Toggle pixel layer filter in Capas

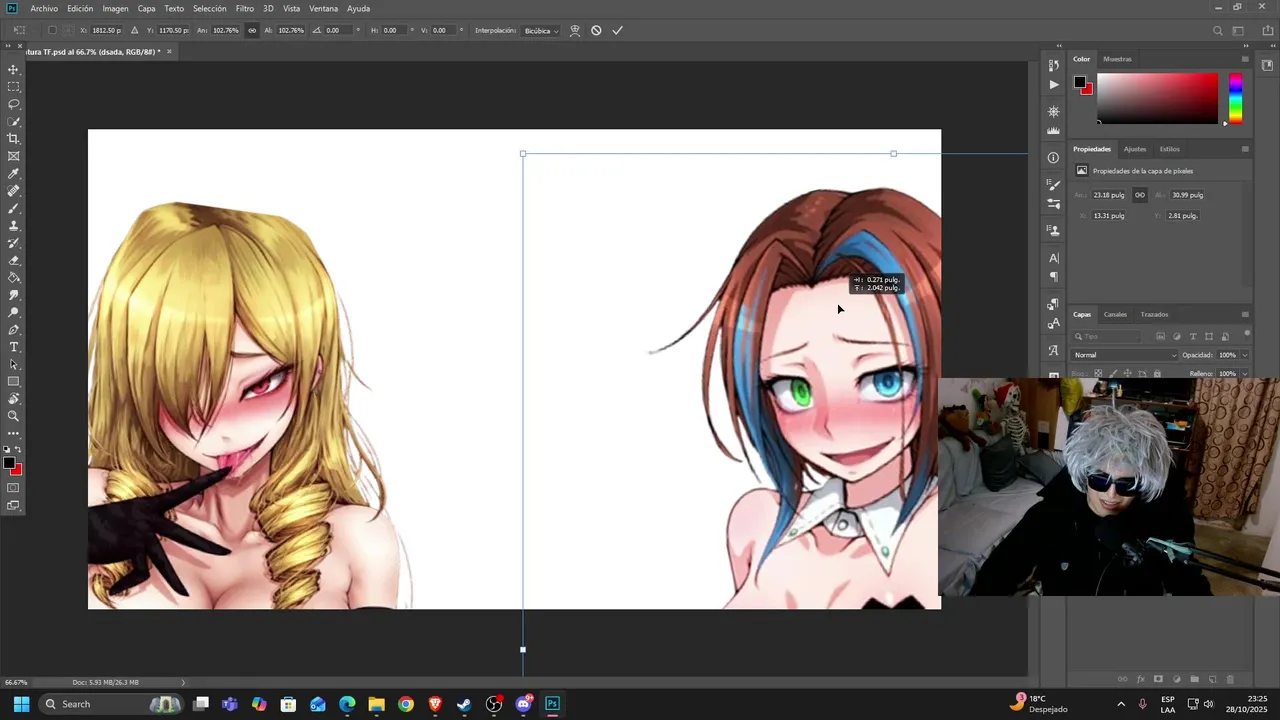coord(1161,336)
